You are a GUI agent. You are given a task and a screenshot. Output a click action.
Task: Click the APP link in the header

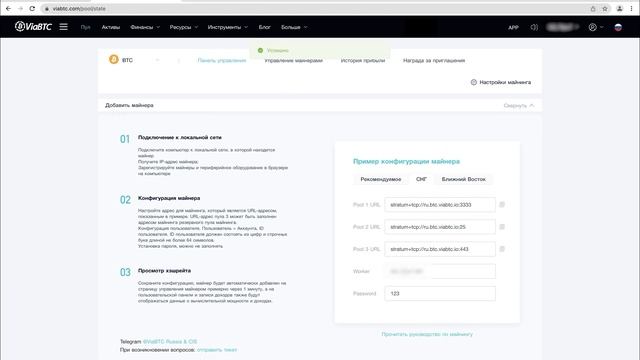(x=513, y=27)
